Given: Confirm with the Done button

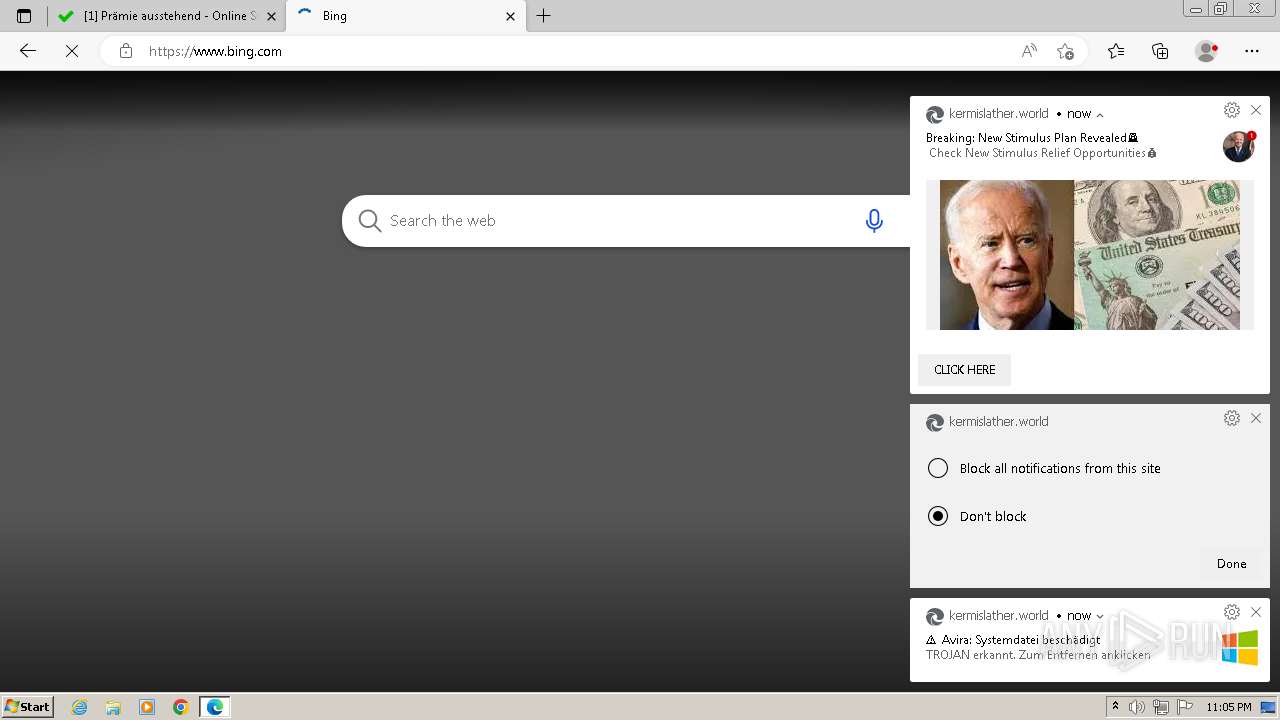Looking at the screenshot, I should point(1232,564).
